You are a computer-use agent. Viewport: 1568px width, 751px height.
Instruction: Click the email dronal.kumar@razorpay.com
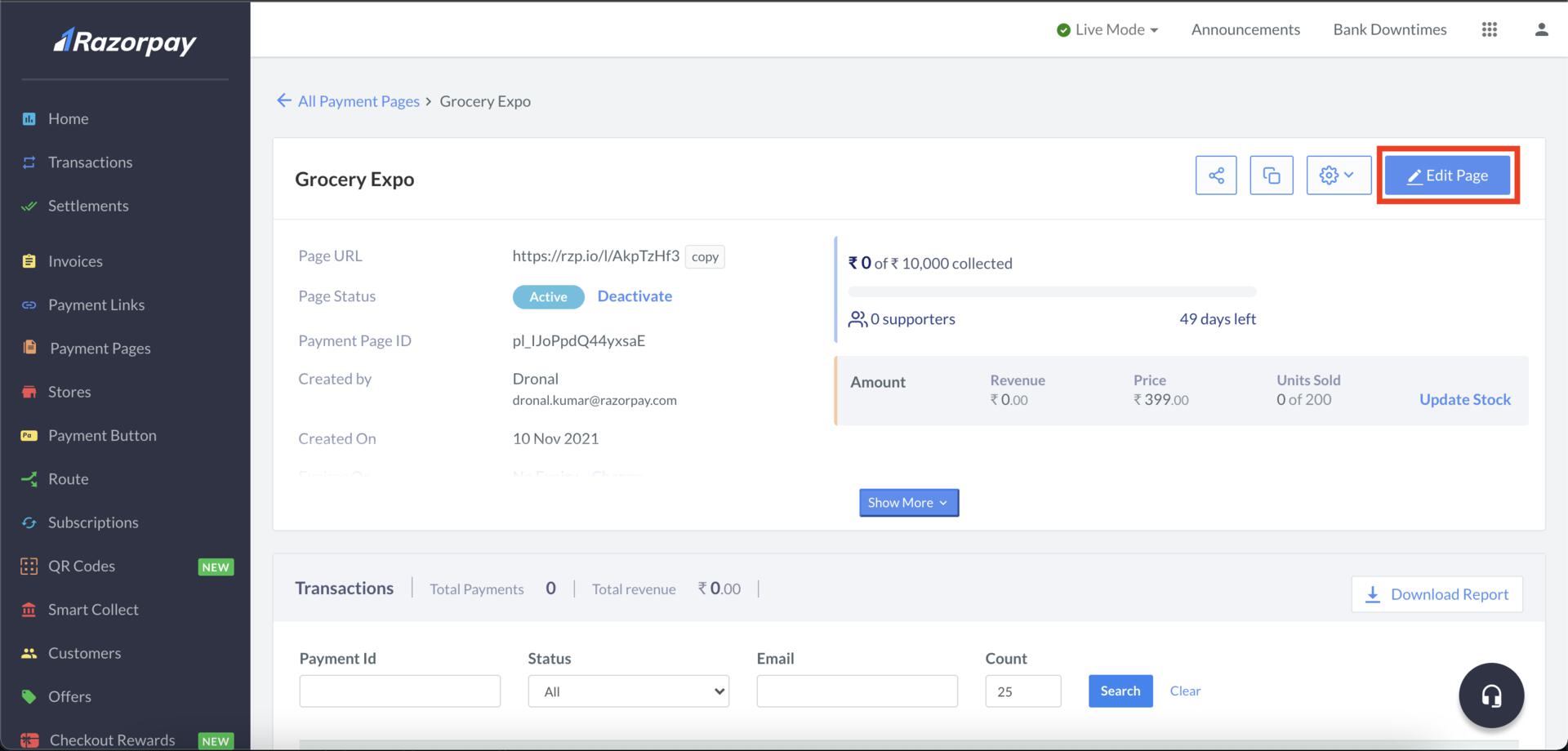click(595, 400)
